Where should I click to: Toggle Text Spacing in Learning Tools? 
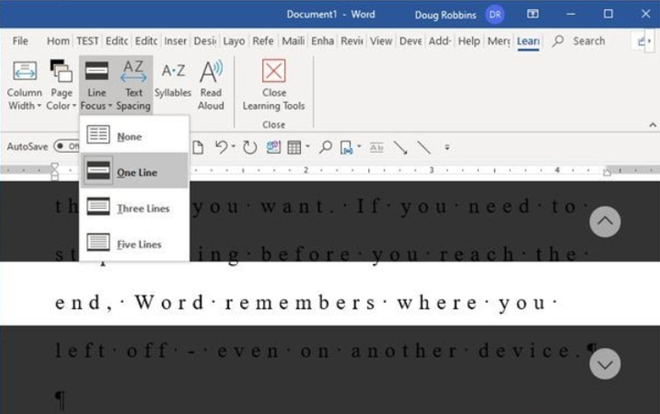pos(133,85)
